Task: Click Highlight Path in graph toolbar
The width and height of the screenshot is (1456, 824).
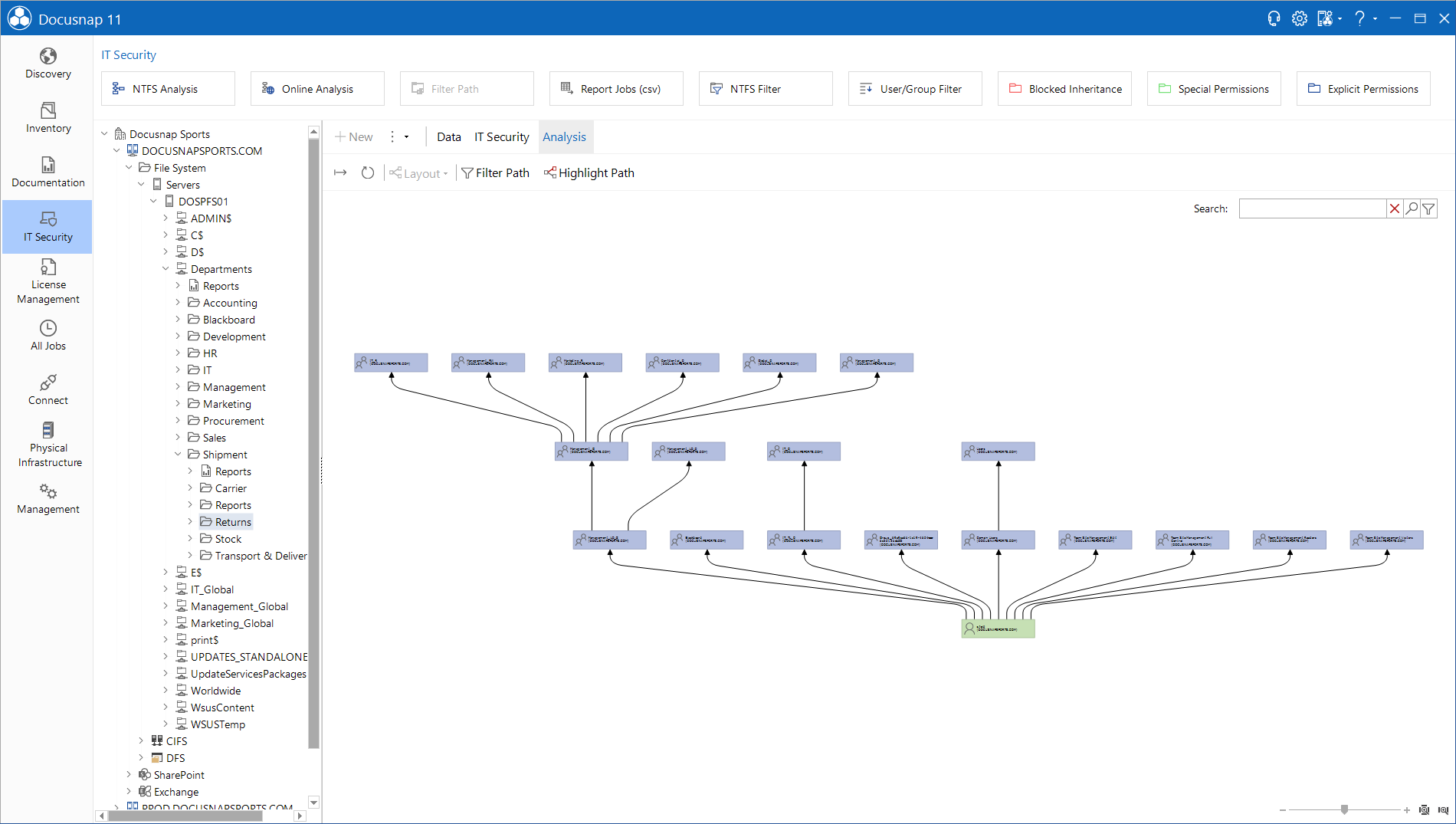Action: pos(589,173)
